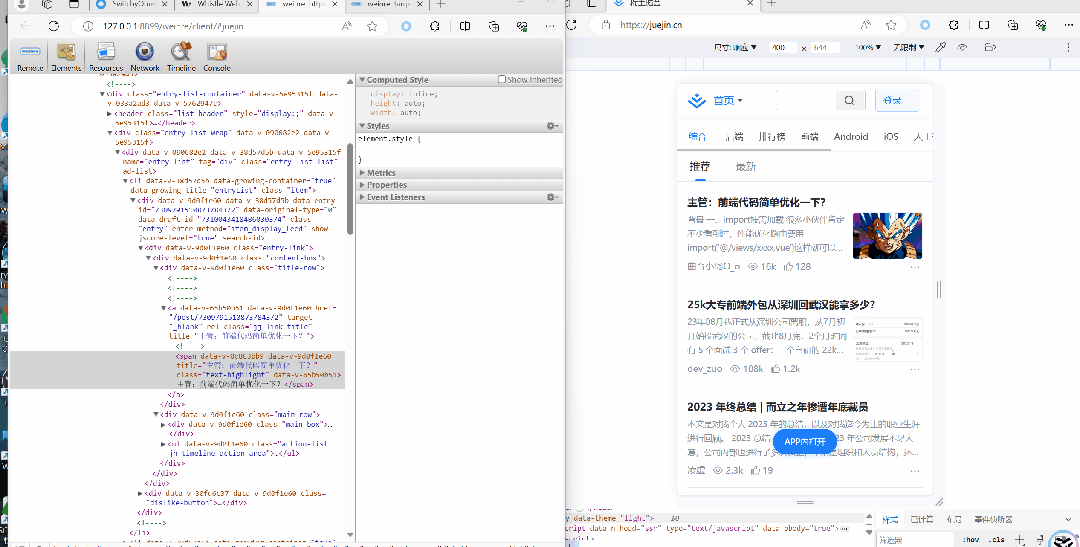The height and width of the screenshot is (547, 1080).
Task: Click APP内打开 floating button
Action: tap(804, 442)
